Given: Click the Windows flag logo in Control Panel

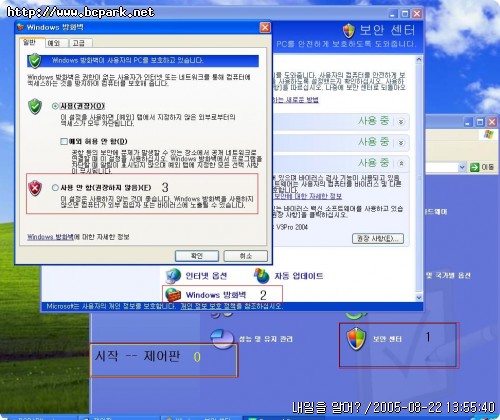Looking at the screenshot, I should (x=488, y=135).
